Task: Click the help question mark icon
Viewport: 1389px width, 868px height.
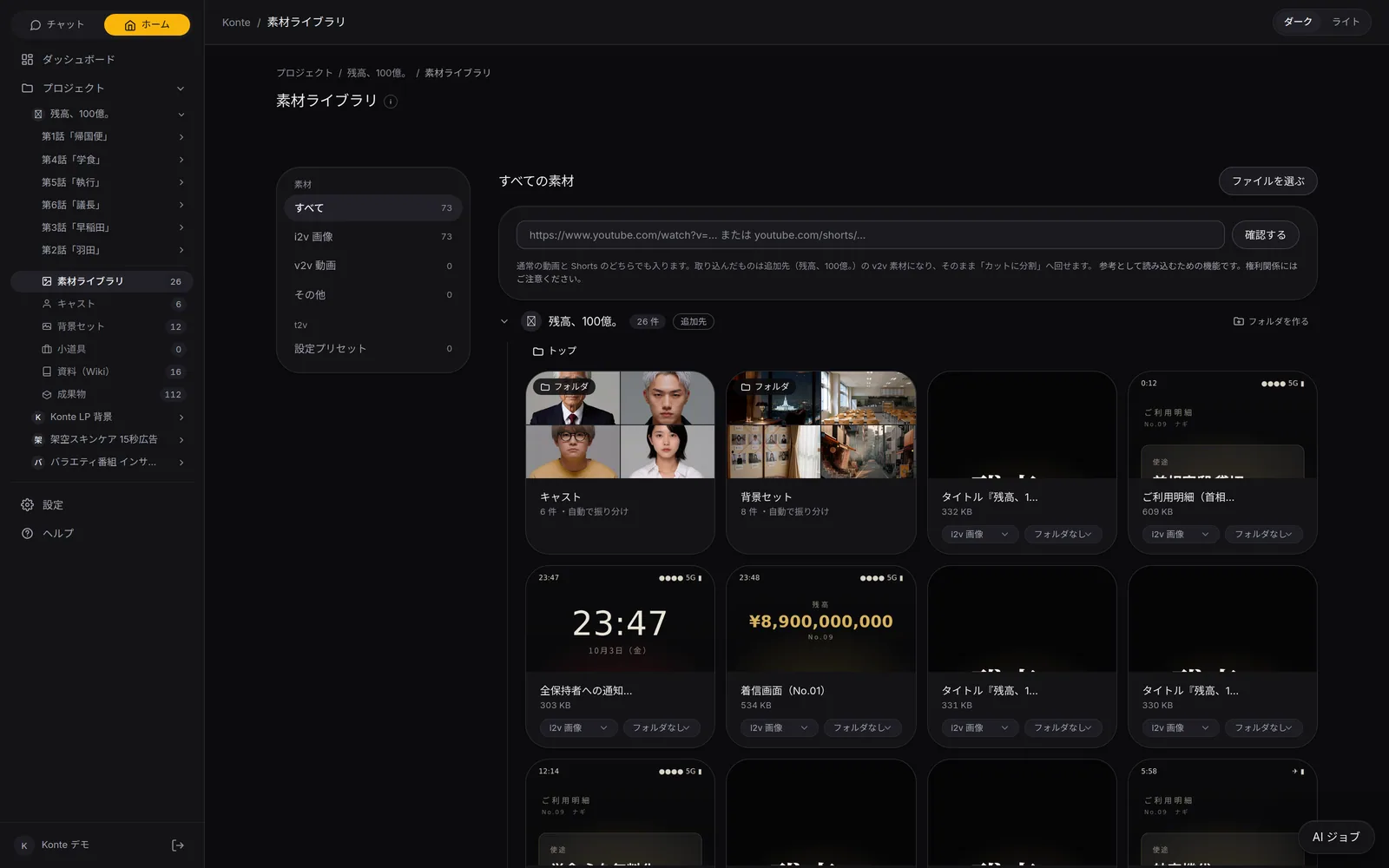Action: point(27,534)
